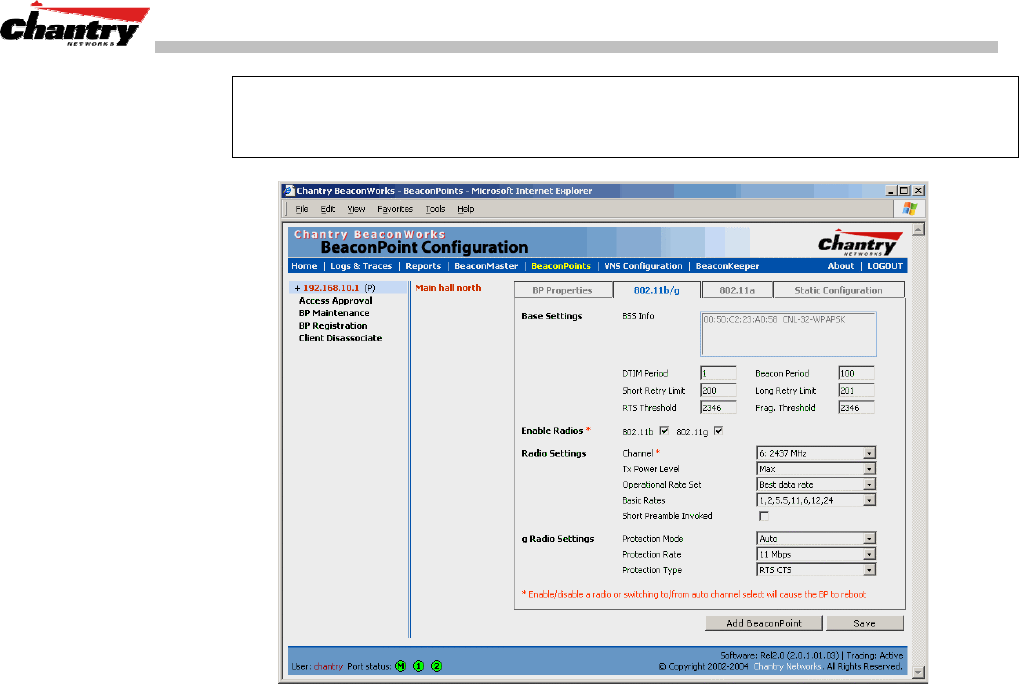Open VNS Configuration page
This screenshot has height=684, width=1019.
pos(643,266)
